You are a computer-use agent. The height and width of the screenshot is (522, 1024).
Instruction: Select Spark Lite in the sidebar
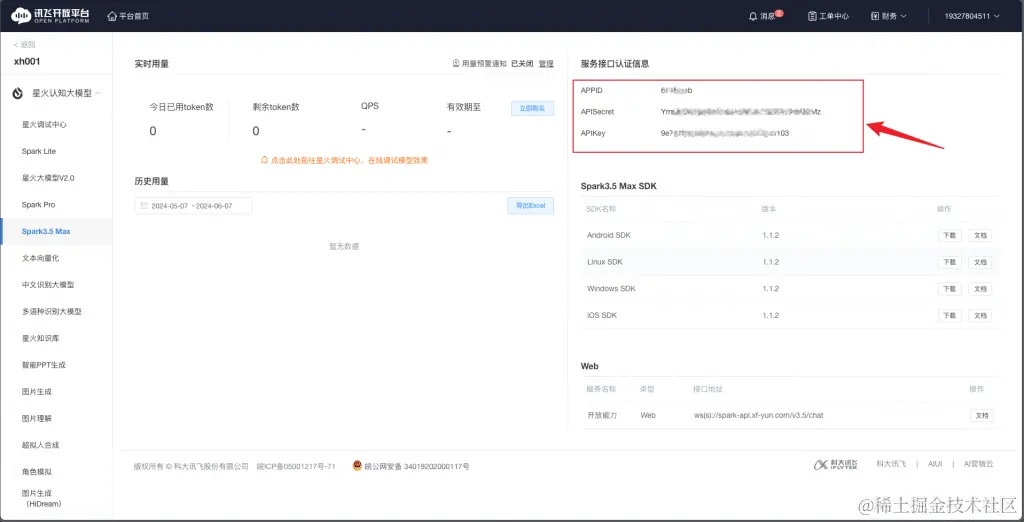click(x=39, y=151)
